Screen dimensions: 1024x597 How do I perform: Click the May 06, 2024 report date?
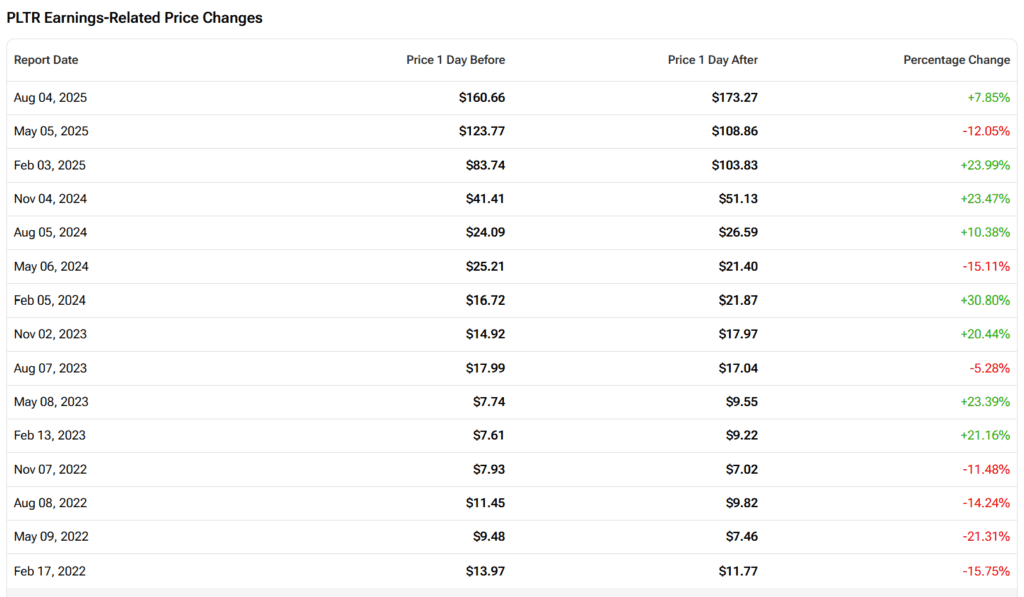pos(51,267)
